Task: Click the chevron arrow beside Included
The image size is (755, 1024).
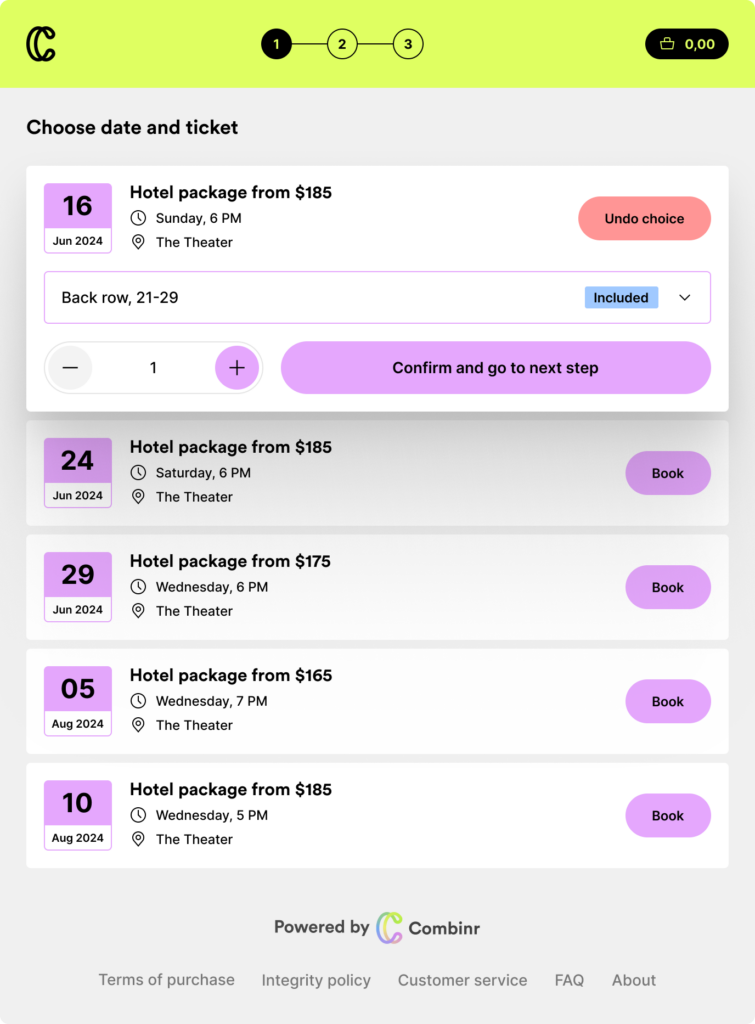Action: [685, 298]
